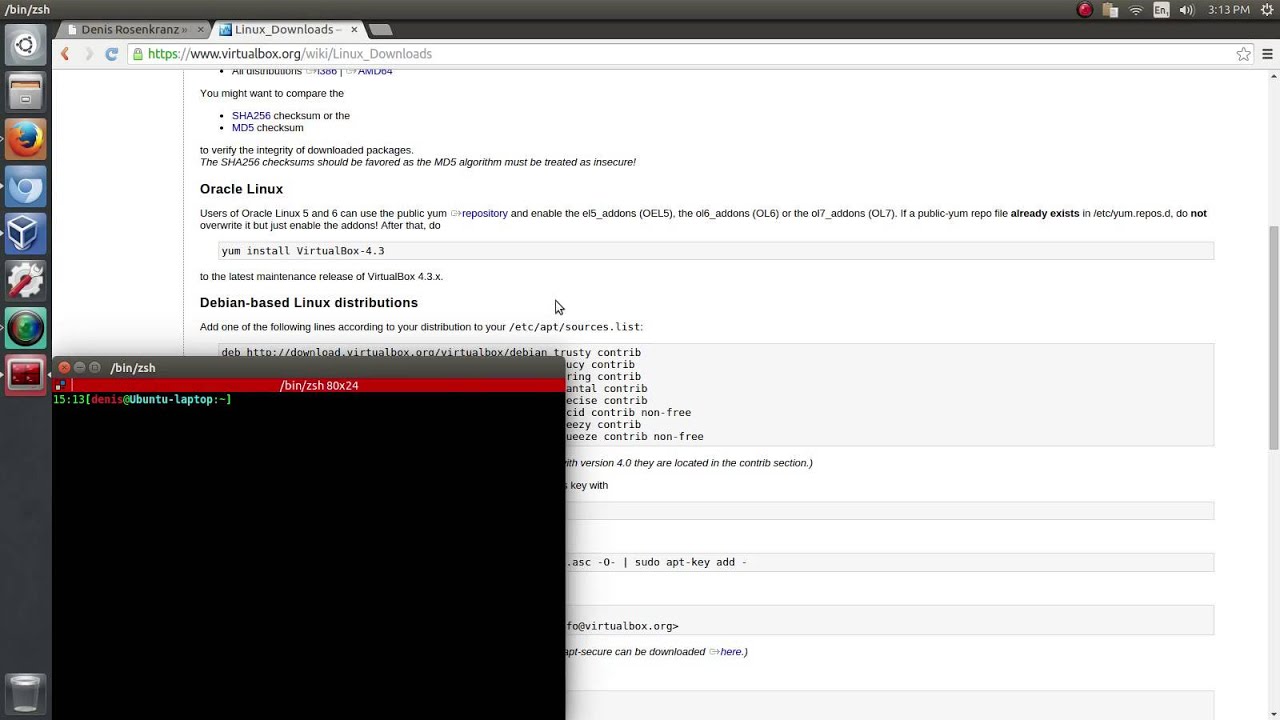Click the terminal grid icon in Terminator titlebar
This screenshot has height=720, width=1280.
pos(61,385)
